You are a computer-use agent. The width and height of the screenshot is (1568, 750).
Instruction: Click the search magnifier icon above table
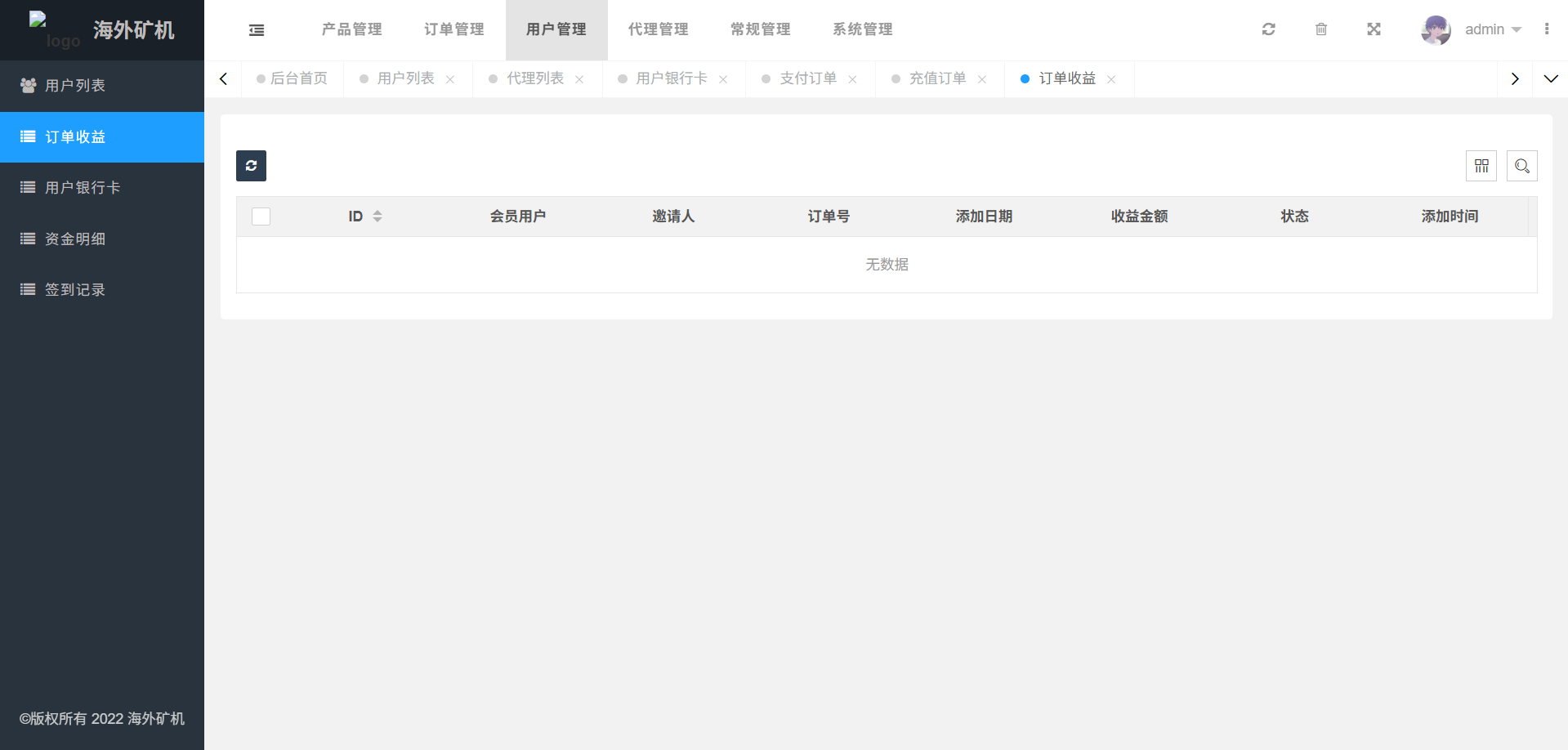(x=1521, y=166)
